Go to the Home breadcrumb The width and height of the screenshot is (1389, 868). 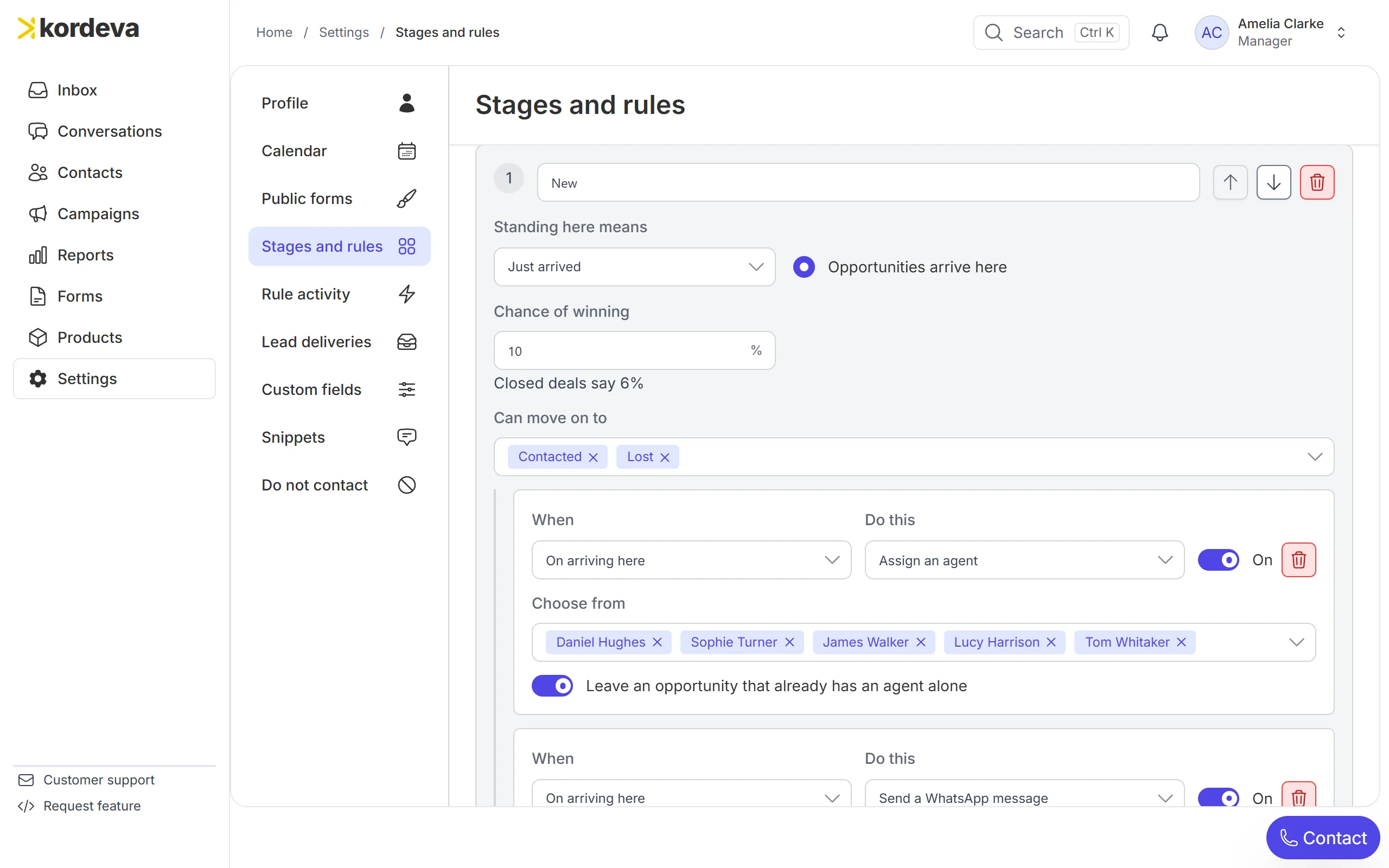[x=275, y=33]
